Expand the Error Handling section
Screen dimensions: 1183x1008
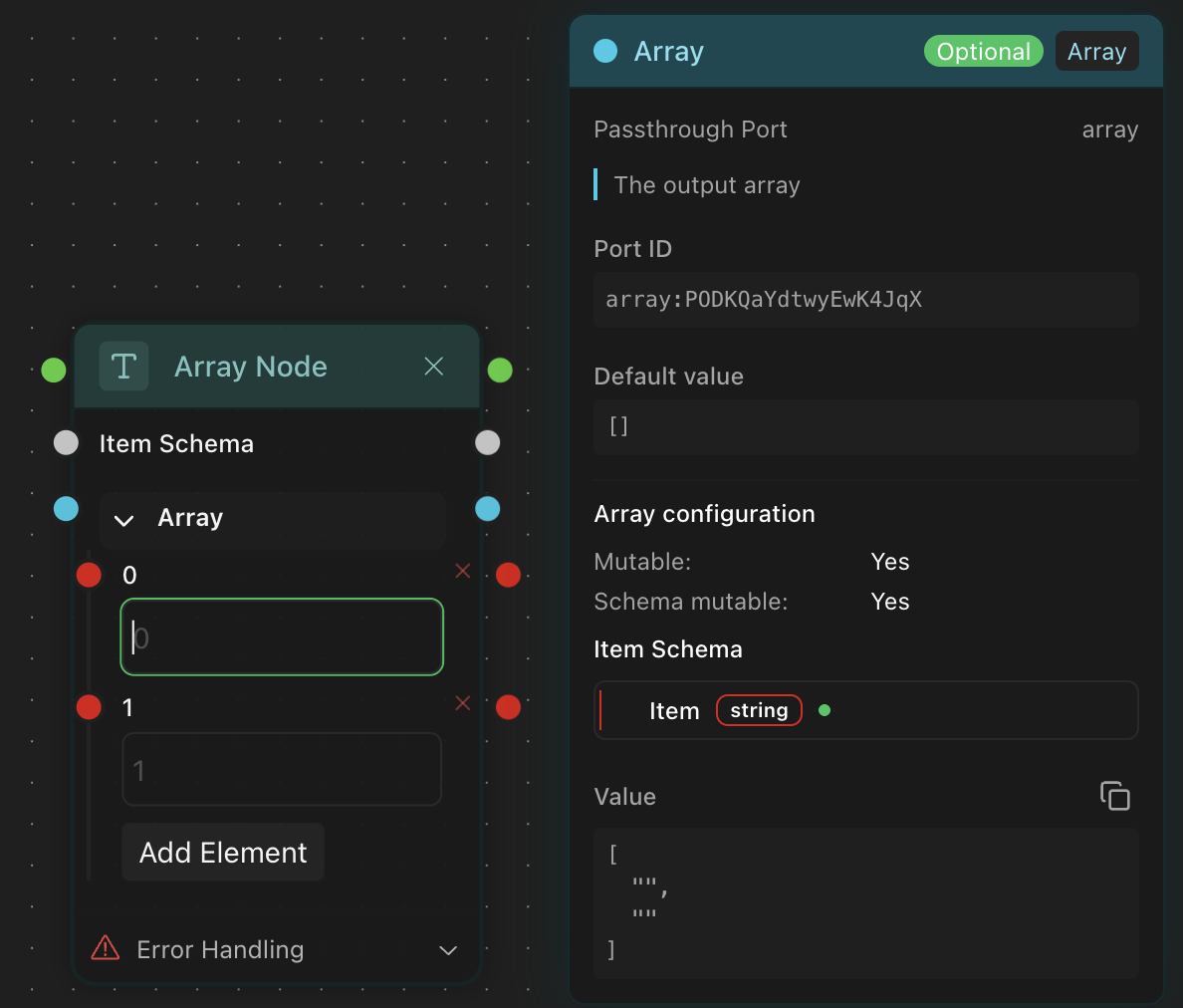448,950
